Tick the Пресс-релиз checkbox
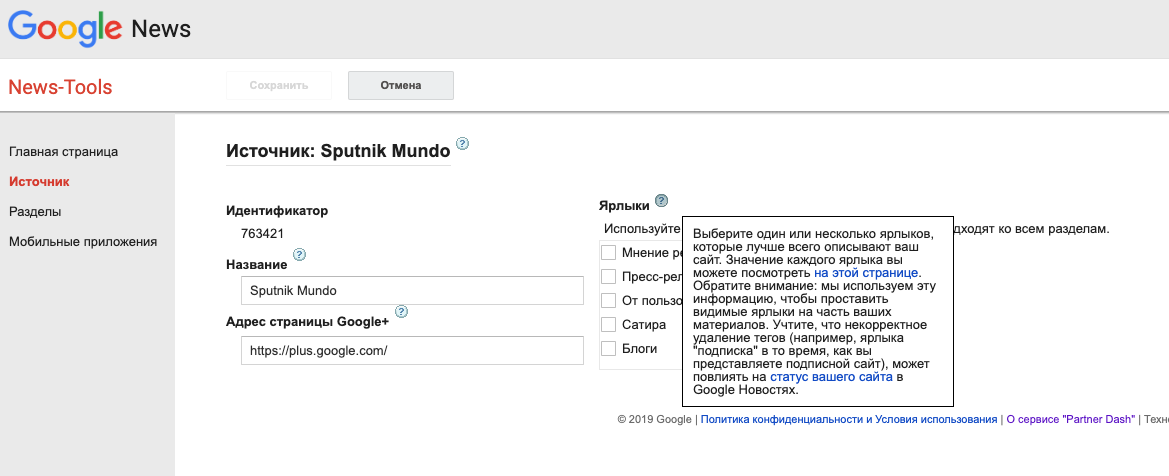 [608, 276]
